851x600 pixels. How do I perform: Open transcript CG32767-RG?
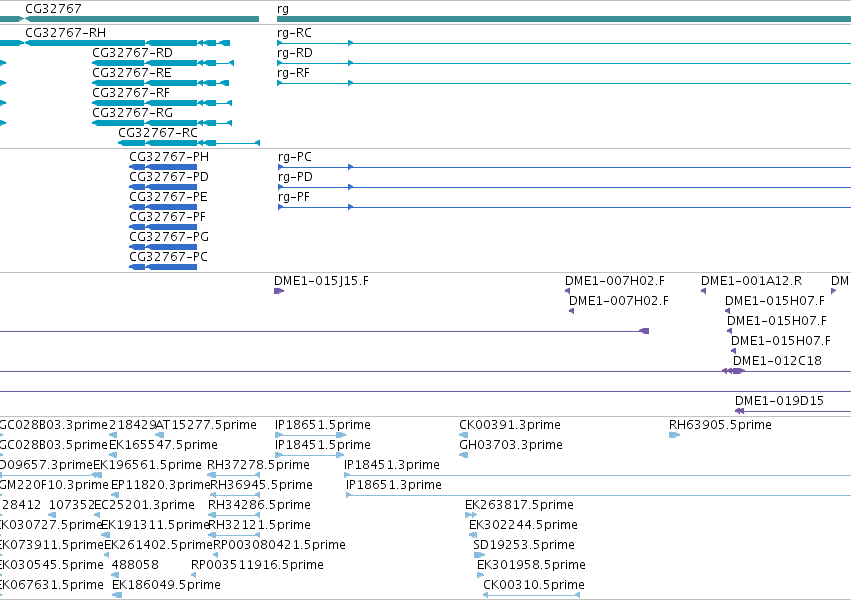pyautogui.click(x=132, y=113)
